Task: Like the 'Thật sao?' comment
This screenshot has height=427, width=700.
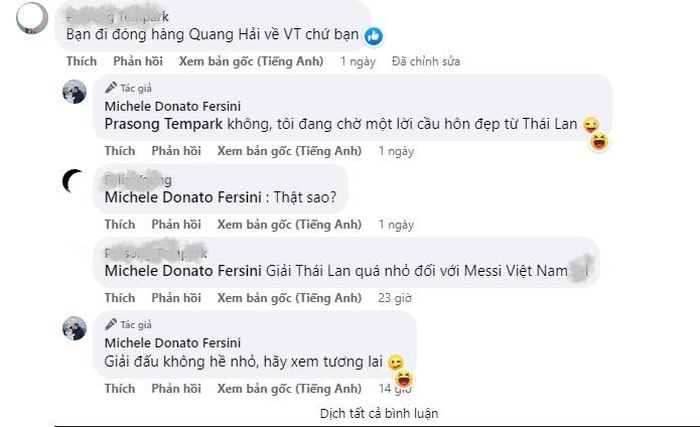Action: point(120,224)
